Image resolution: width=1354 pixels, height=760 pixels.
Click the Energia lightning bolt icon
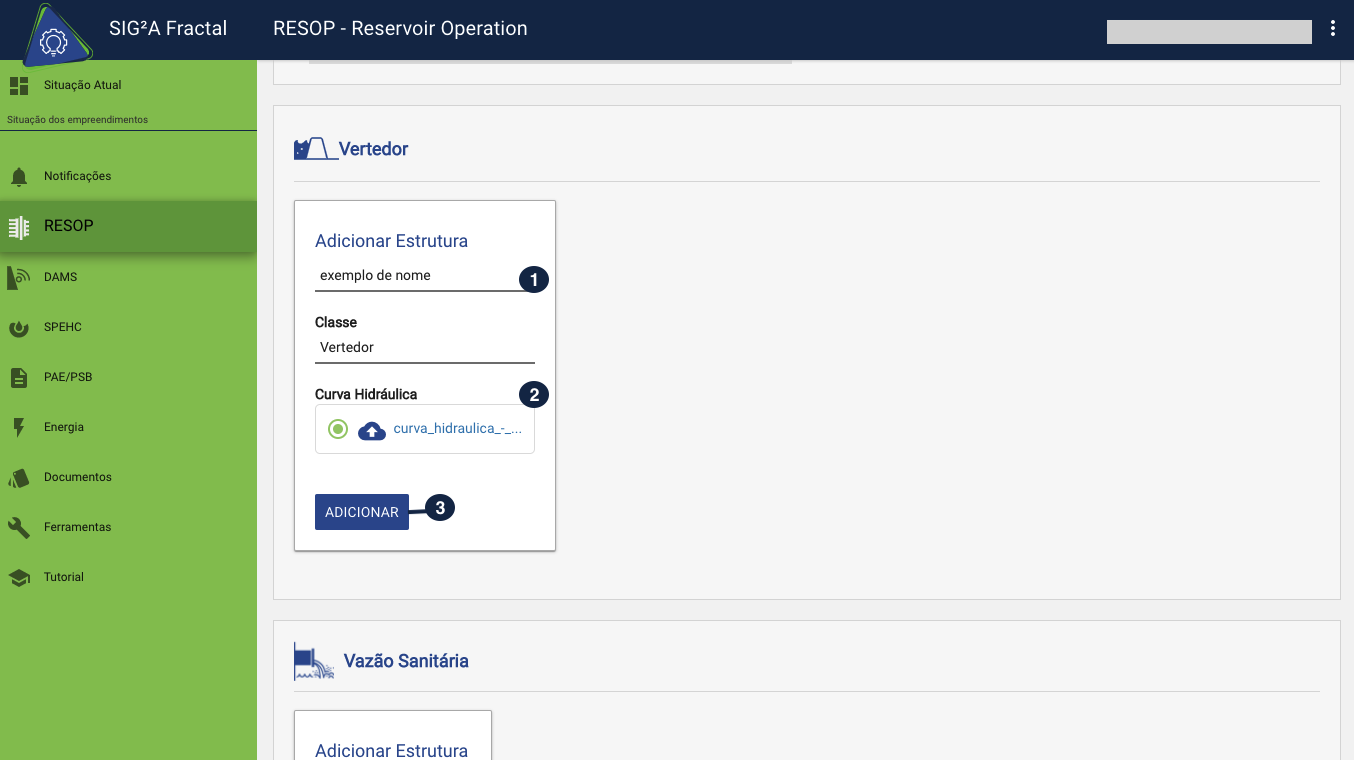click(19, 427)
